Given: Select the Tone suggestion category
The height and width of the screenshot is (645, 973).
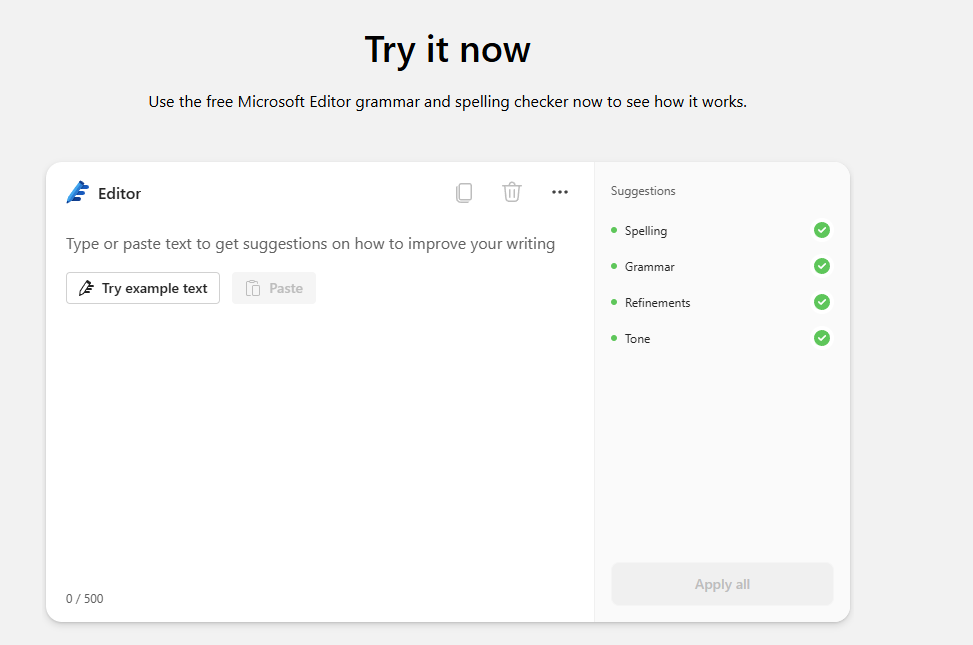Looking at the screenshot, I should [637, 339].
